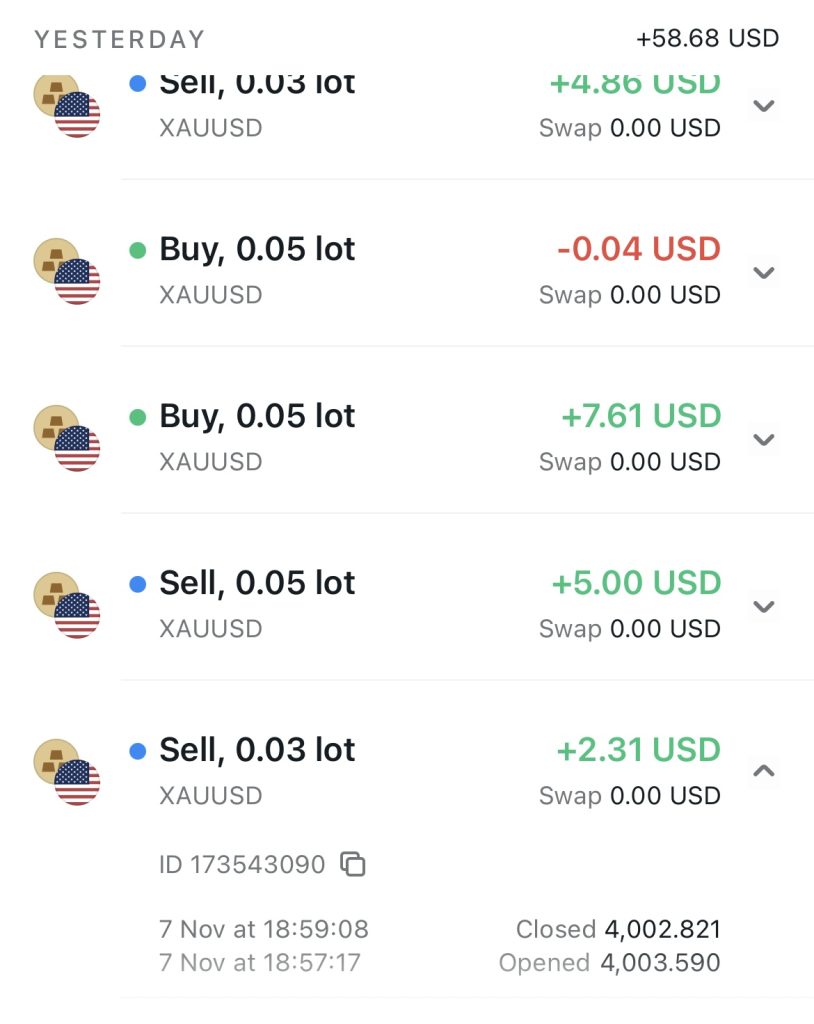Click the YESTERDAY section header
Viewport: 814px width, 1024px height.
click(120, 40)
